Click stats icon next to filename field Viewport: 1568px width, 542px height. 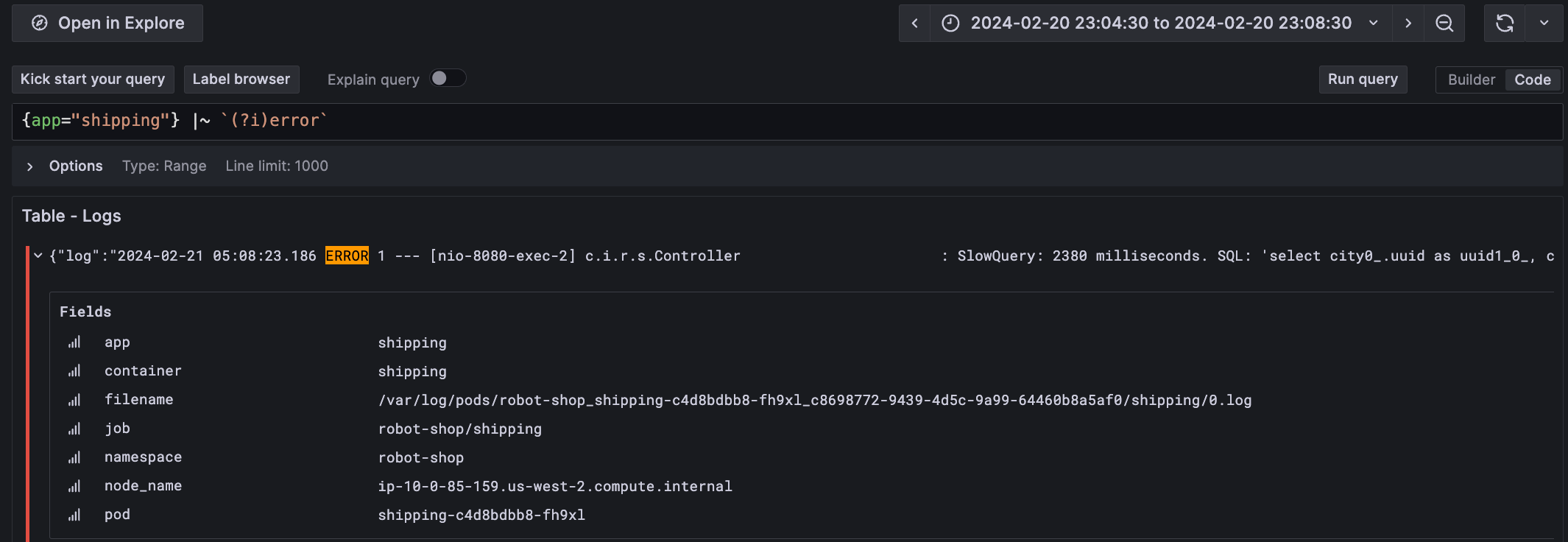[x=74, y=400]
